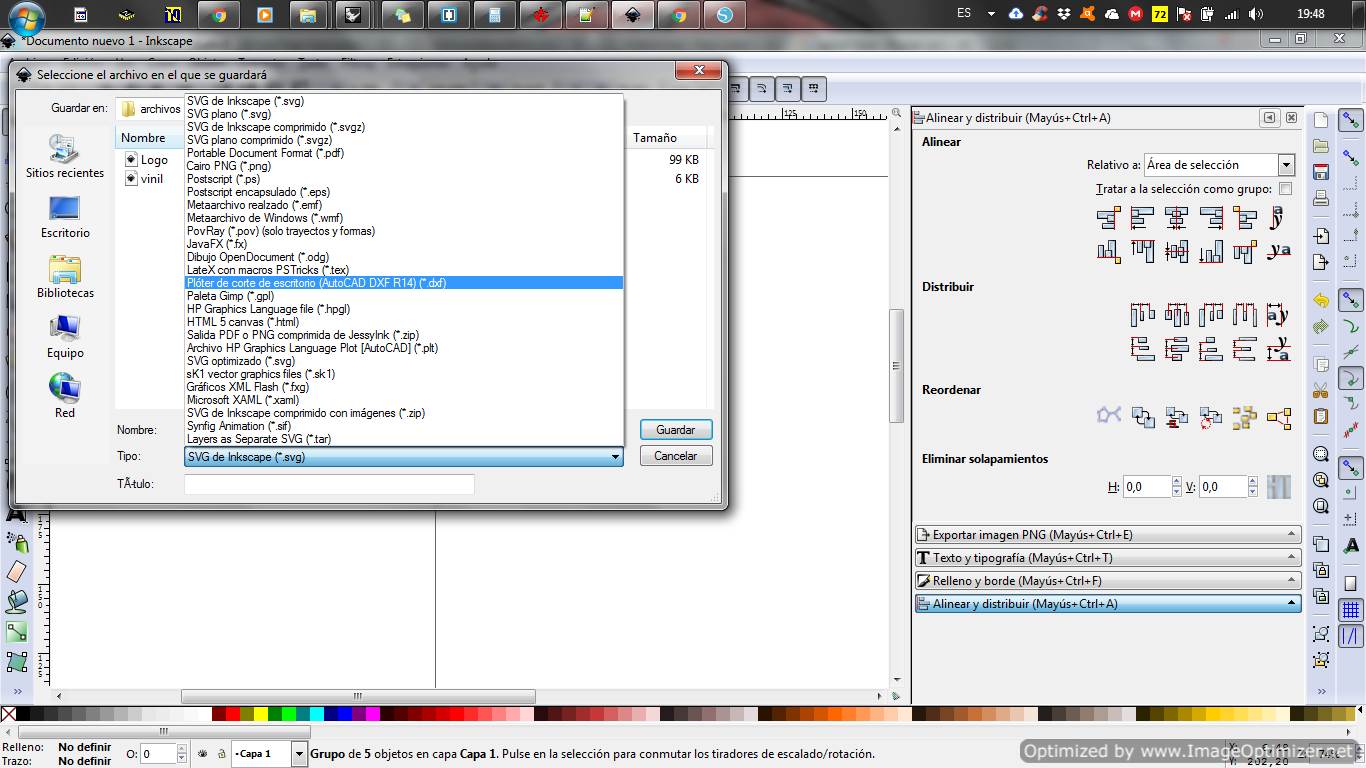Open Skype from the Windows taskbar
The image size is (1366, 768).
(x=725, y=15)
